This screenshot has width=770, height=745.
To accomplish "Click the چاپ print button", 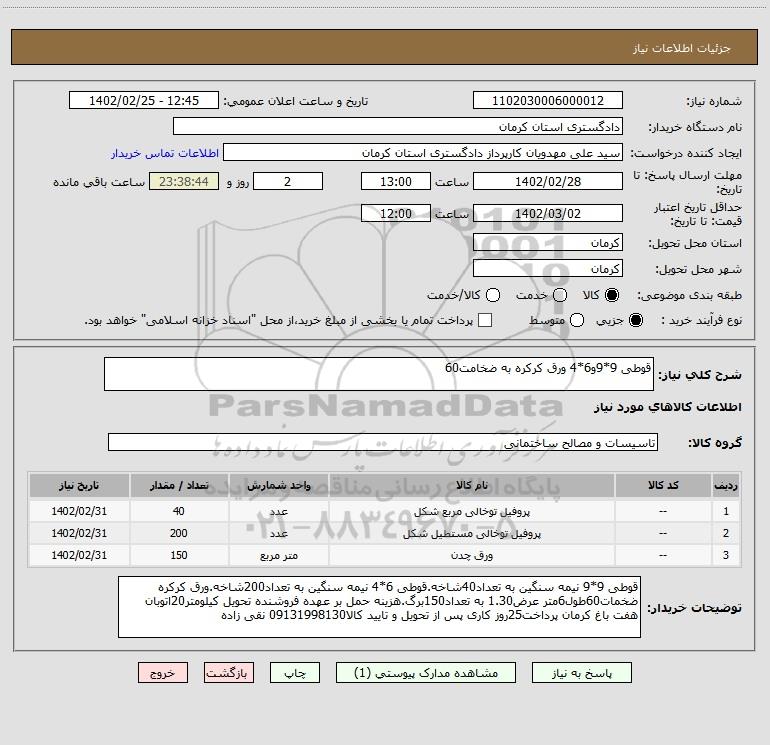I will point(295,673).
